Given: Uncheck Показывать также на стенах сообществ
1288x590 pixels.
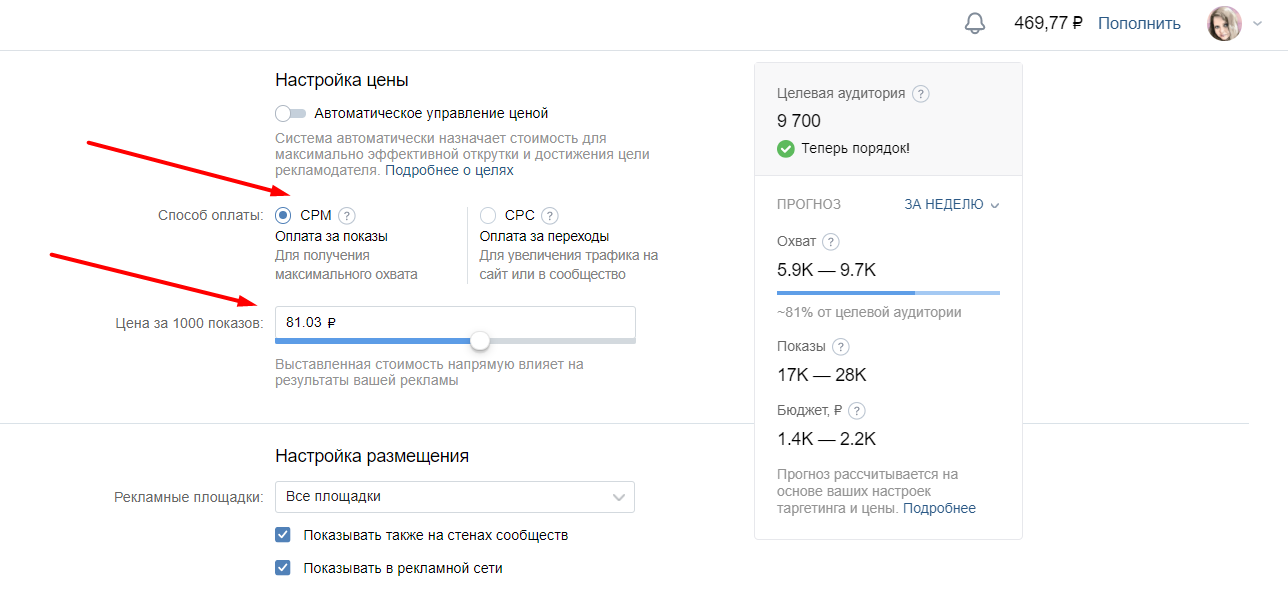Looking at the screenshot, I should pos(283,534).
